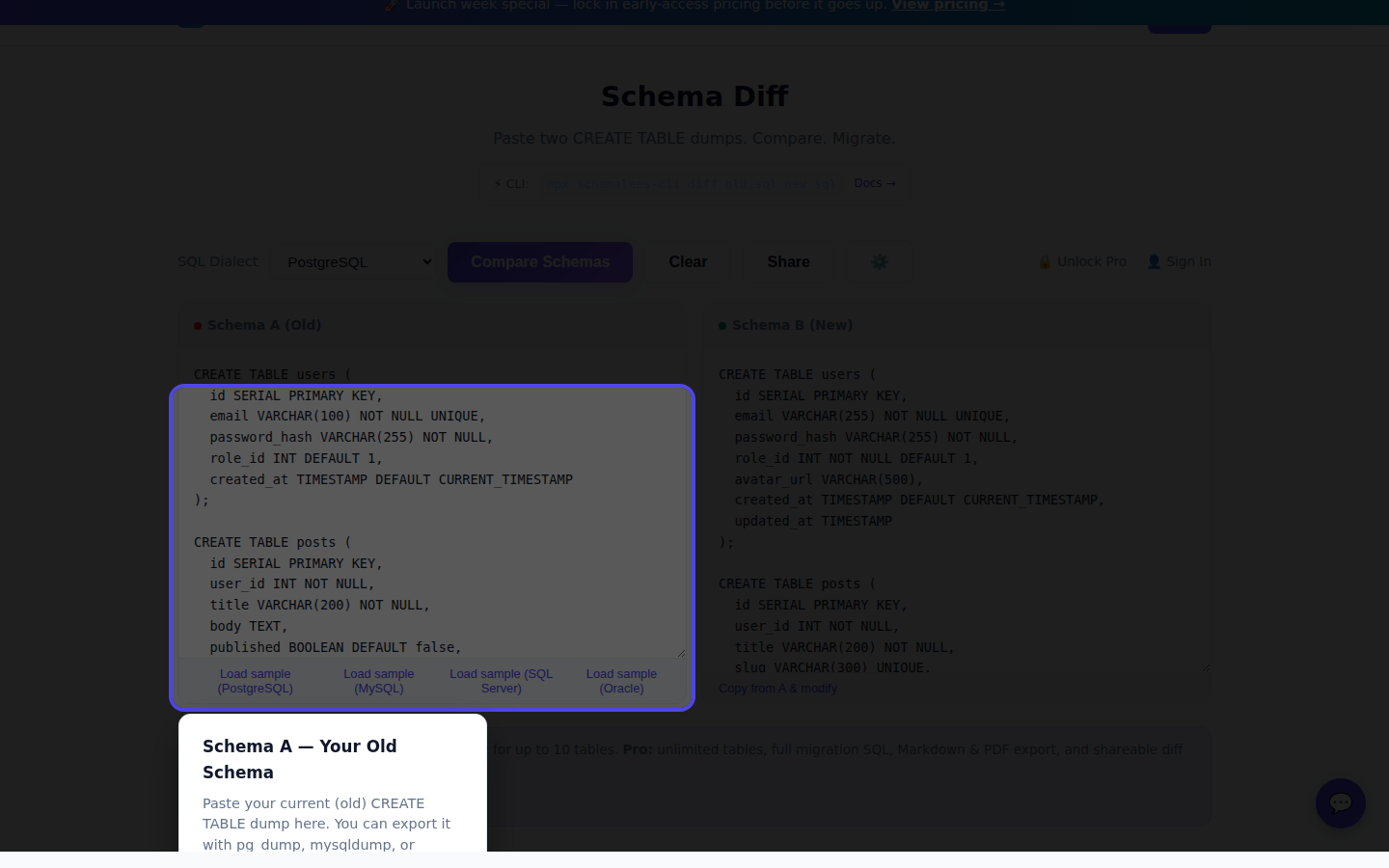This screenshot has height=868, width=1389.
Task: Open the settings gear icon
Action: pyautogui.click(x=879, y=261)
